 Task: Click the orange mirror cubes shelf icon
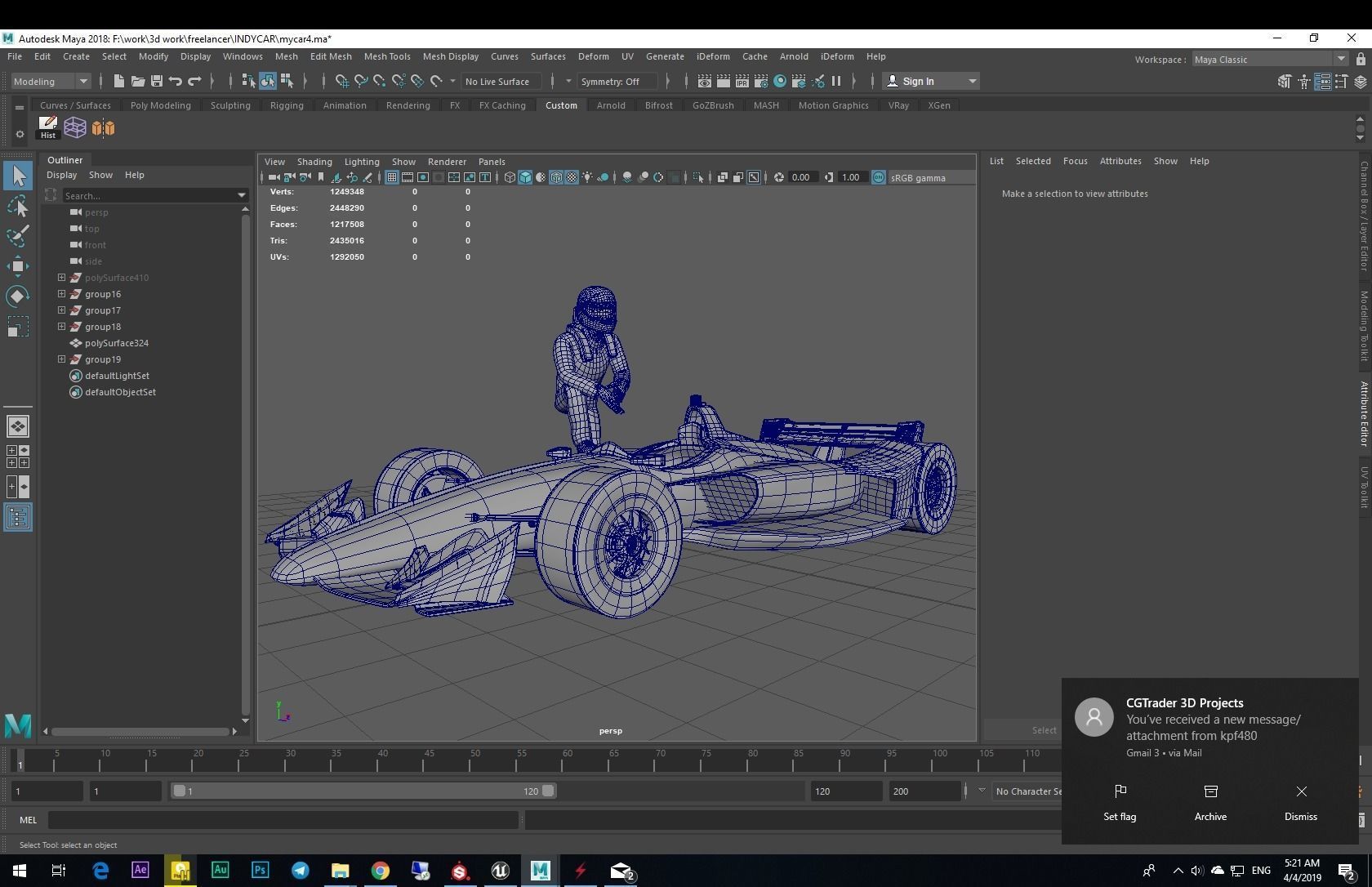pyautogui.click(x=103, y=127)
